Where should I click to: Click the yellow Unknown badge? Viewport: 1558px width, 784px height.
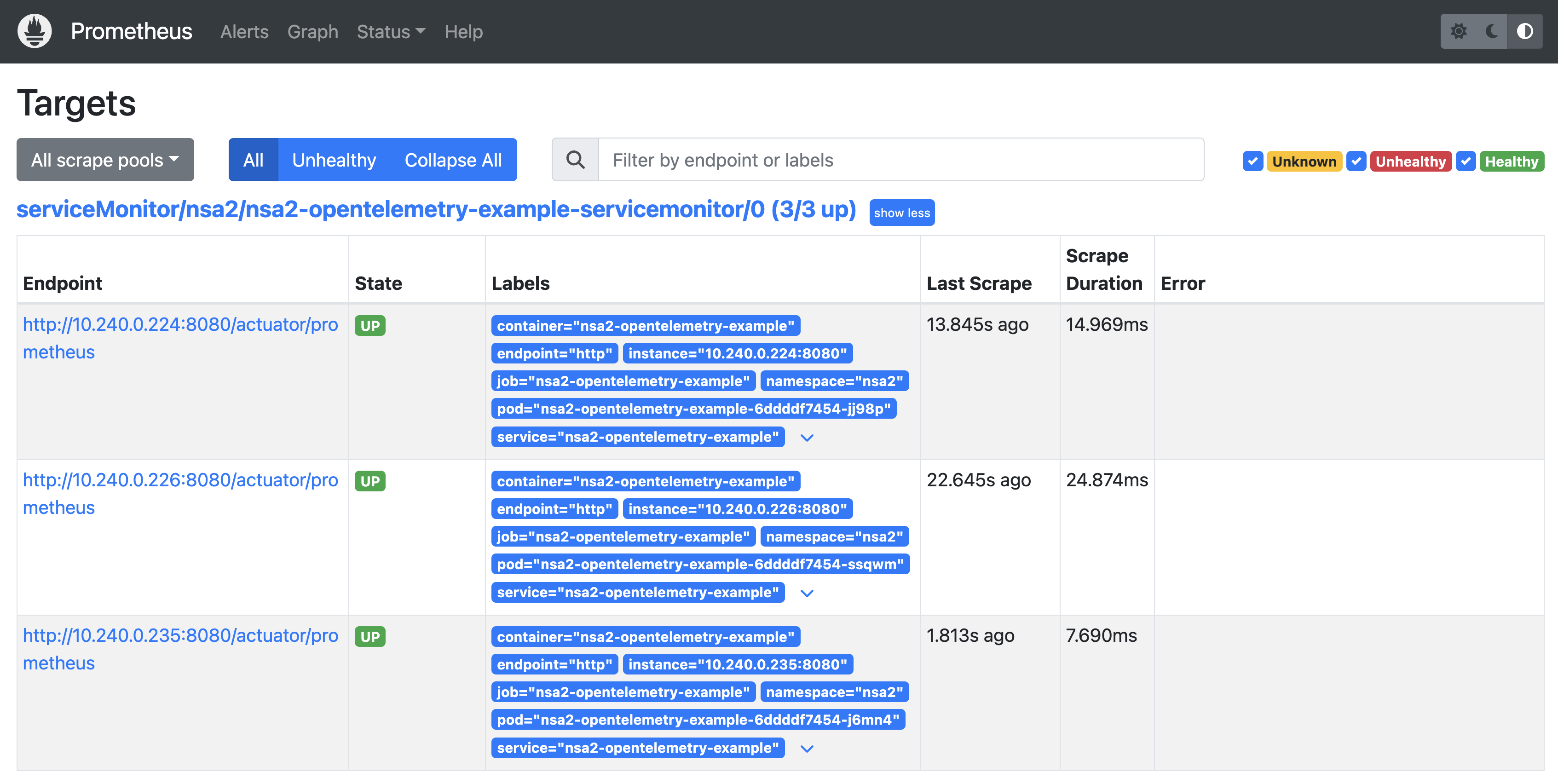1304,161
